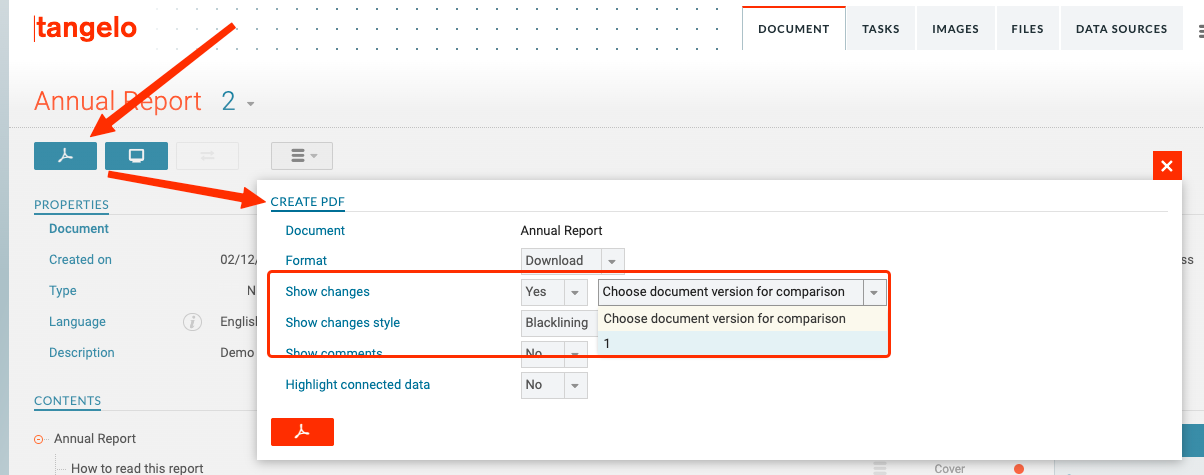Click the red generate PDF button

point(302,432)
